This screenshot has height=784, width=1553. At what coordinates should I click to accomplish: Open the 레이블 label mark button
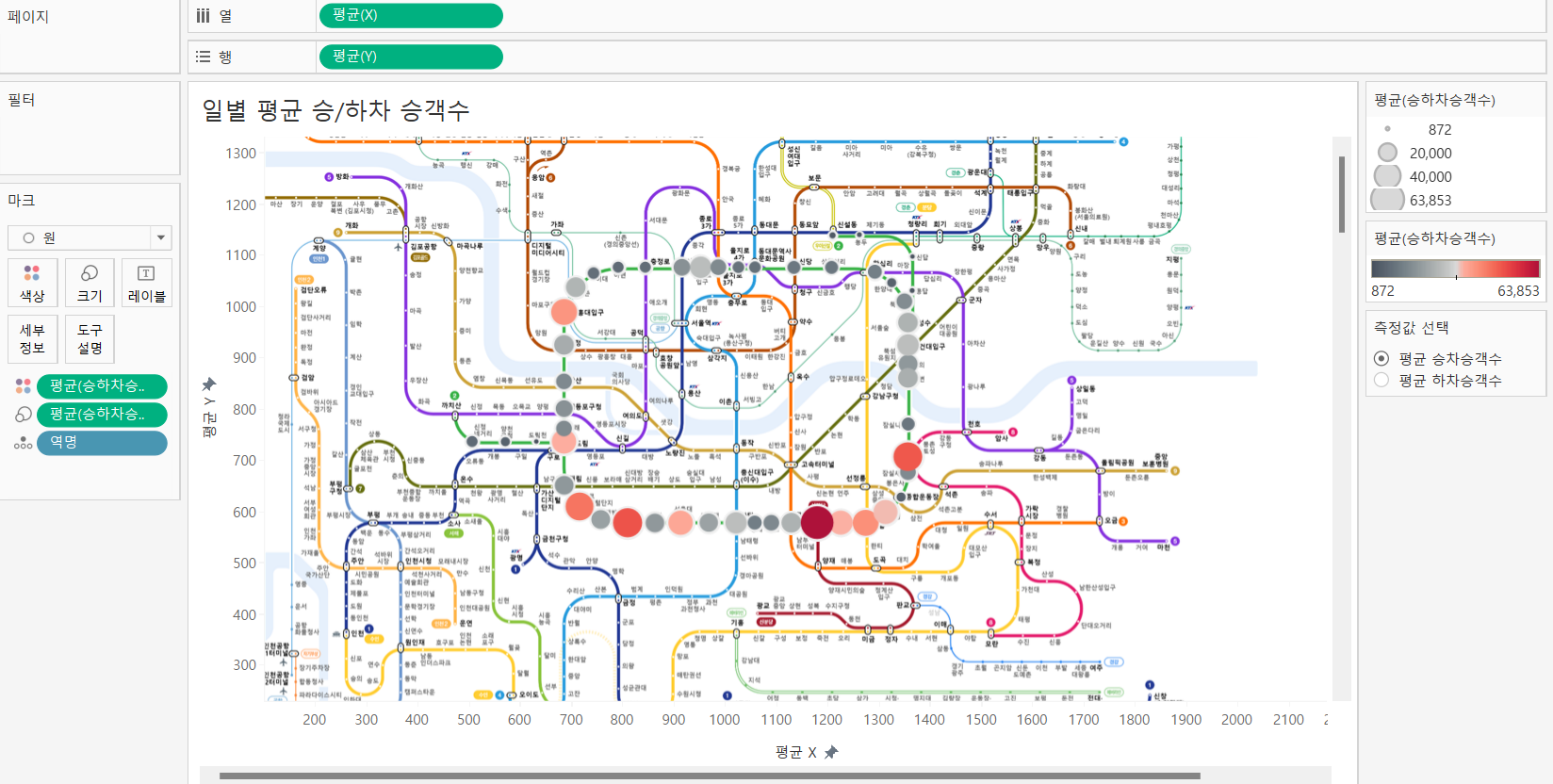coord(147,283)
